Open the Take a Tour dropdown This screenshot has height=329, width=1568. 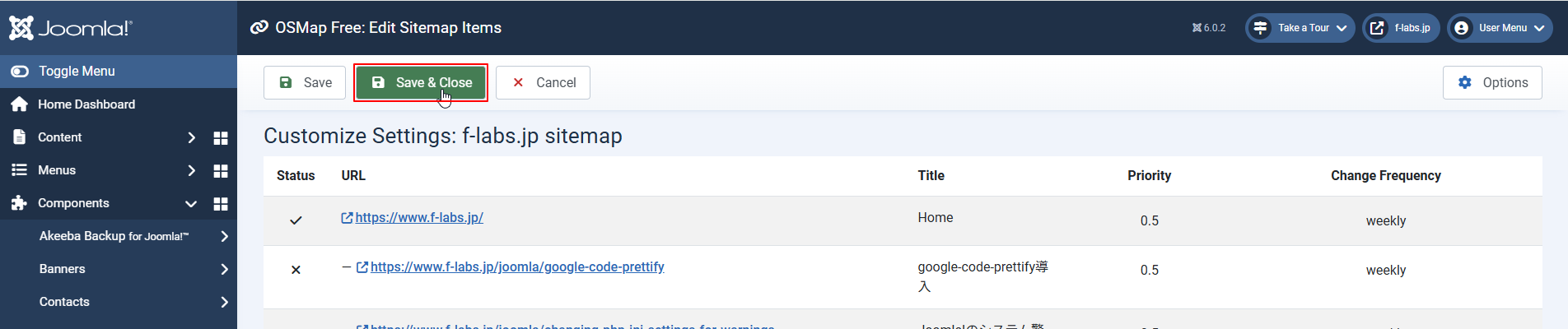pyautogui.click(x=1300, y=28)
